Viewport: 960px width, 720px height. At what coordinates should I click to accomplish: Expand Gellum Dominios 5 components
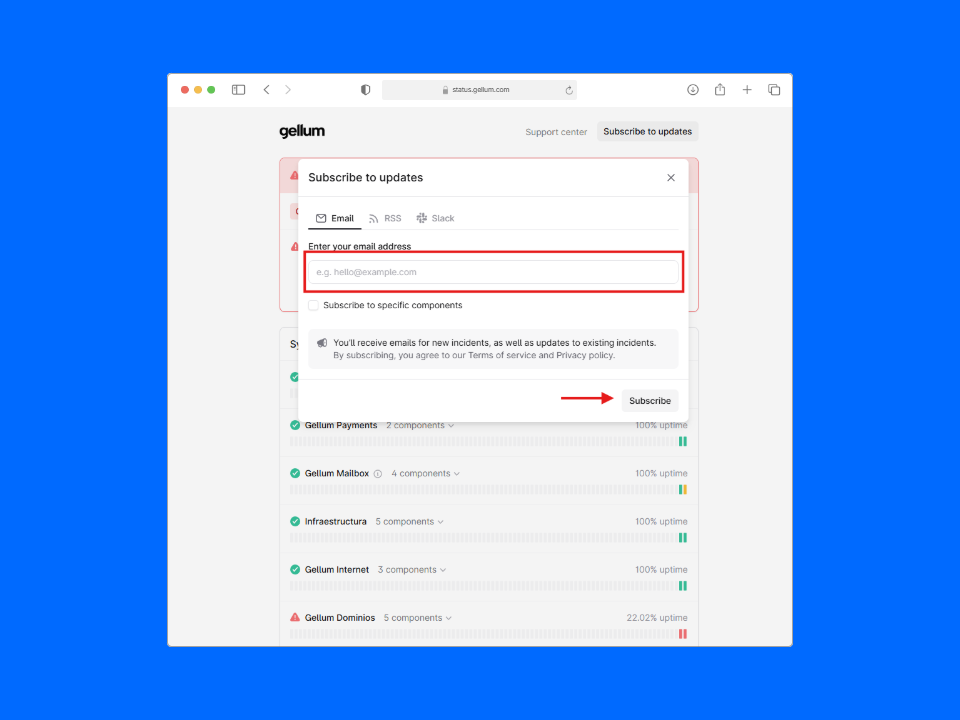(418, 618)
